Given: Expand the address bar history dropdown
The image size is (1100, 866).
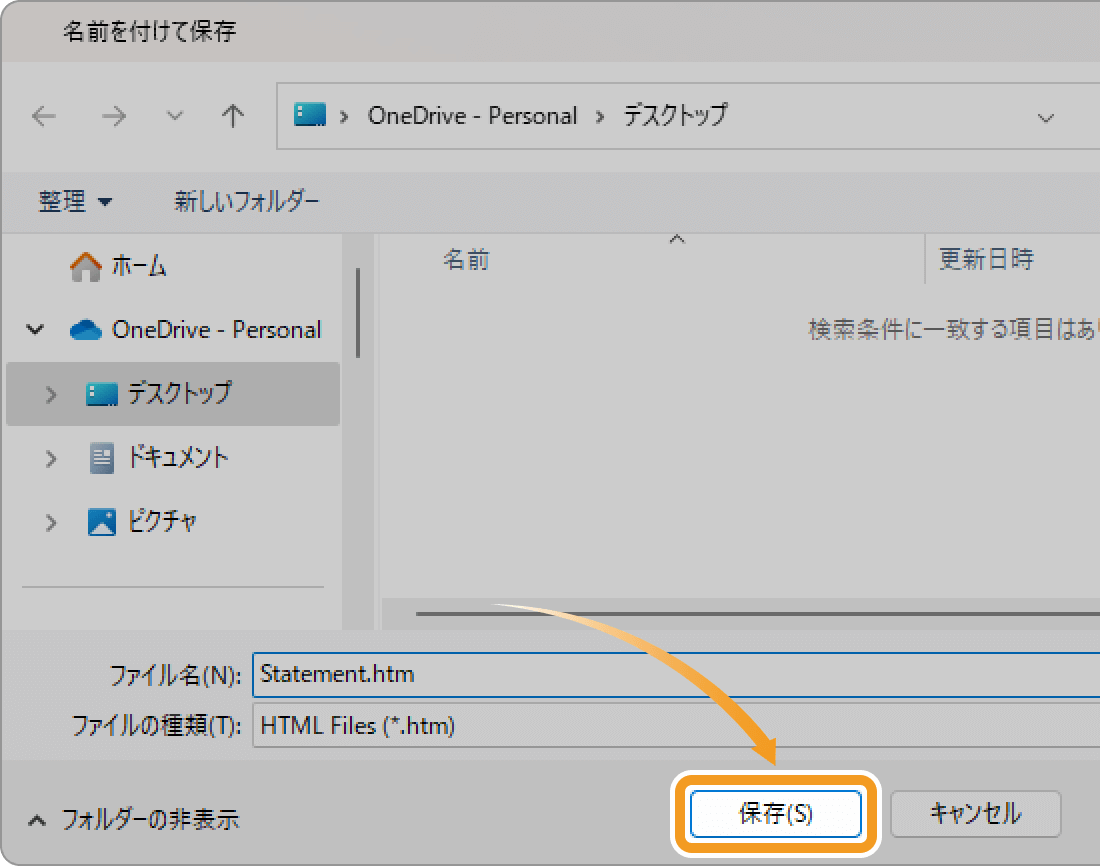Looking at the screenshot, I should [x=1045, y=118].
